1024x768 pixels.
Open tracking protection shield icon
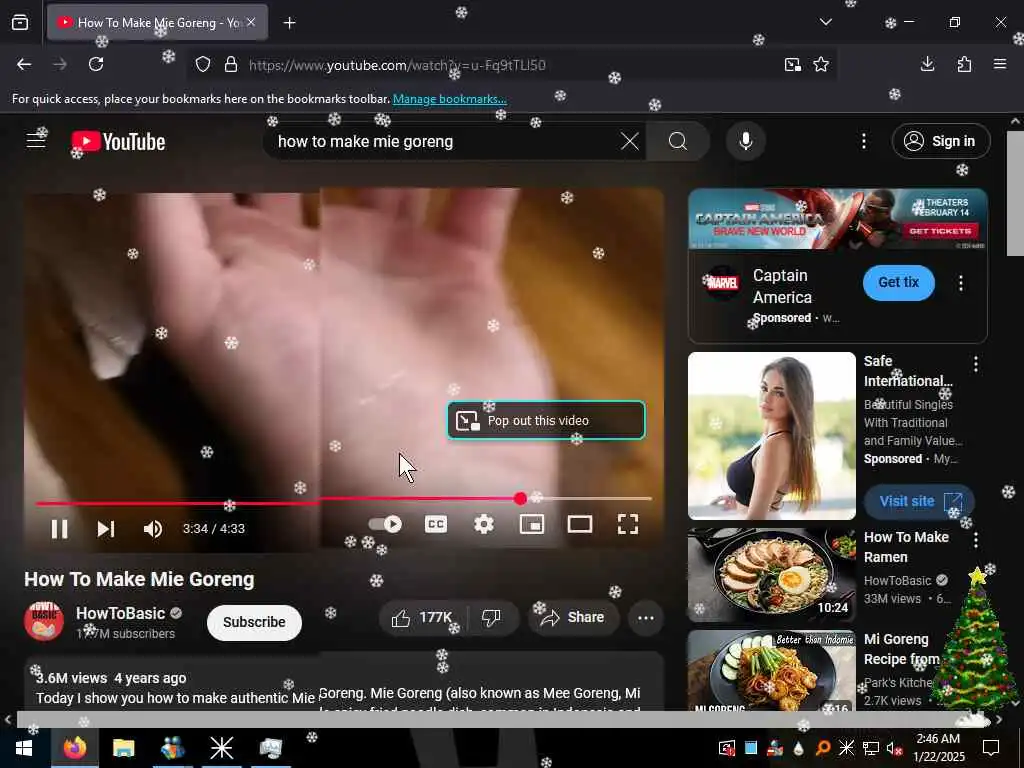pos(203,65)
